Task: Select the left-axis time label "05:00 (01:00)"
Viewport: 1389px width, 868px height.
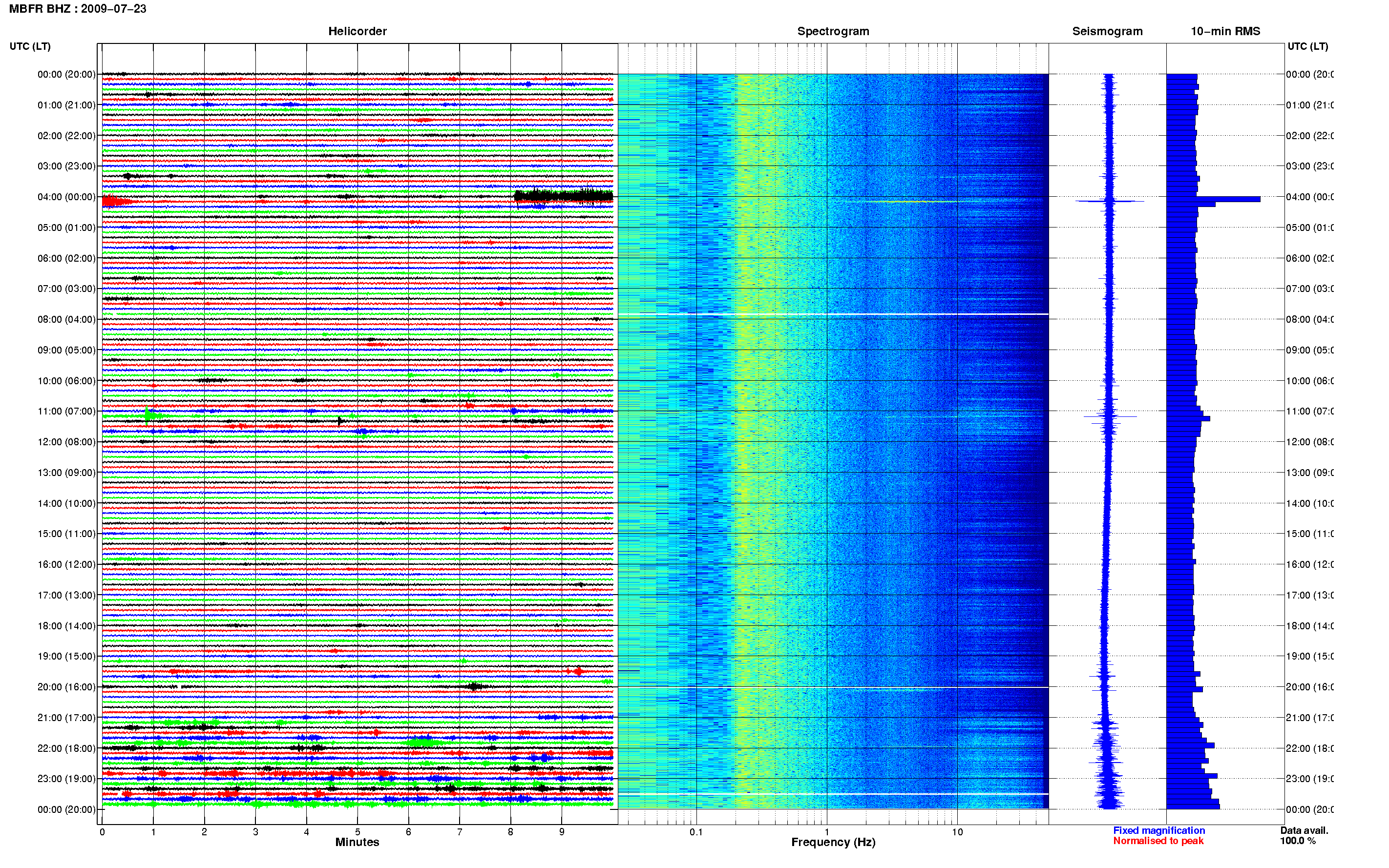Action: point(66,227)
